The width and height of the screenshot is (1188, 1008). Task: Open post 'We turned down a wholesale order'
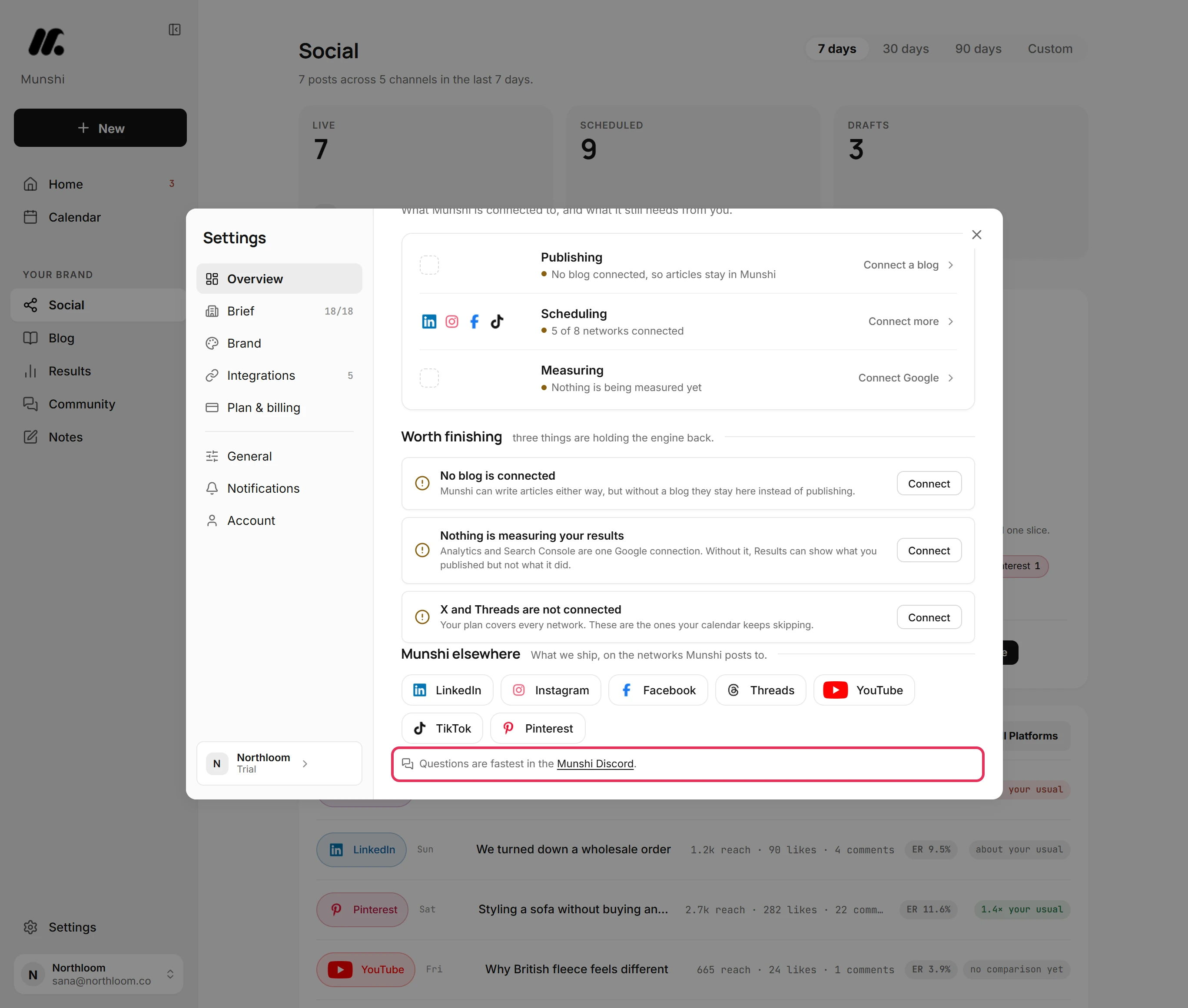[x=573, y=849]
